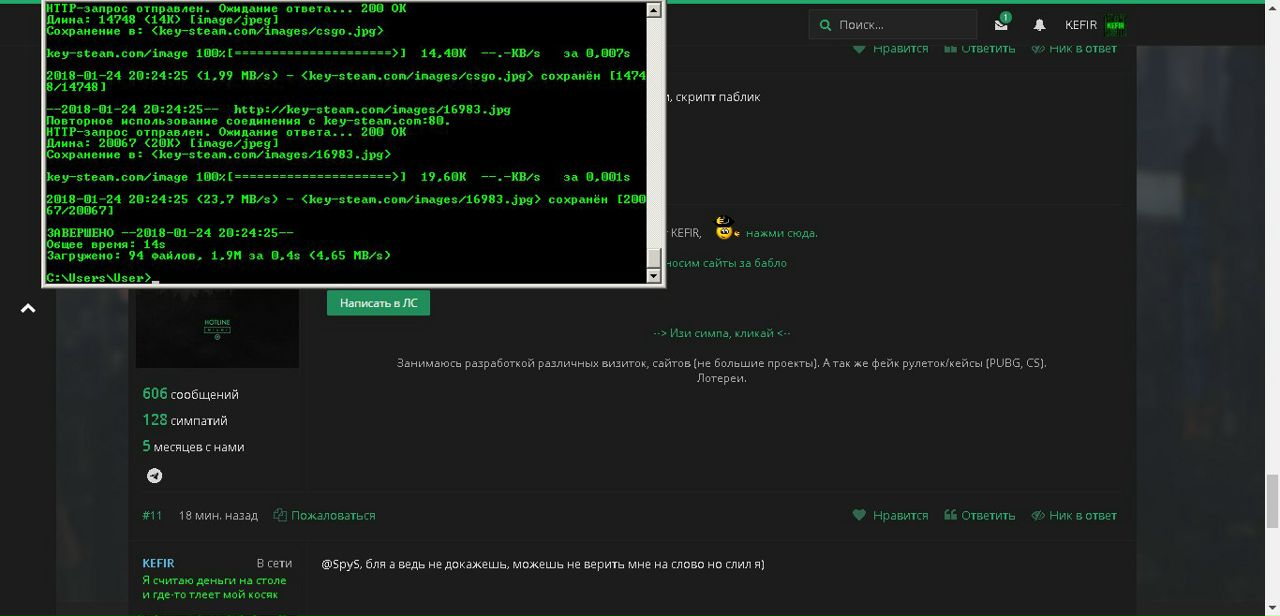Open KEFIR author profile link in post
1280x616 pixels.
tap(158, 563)
